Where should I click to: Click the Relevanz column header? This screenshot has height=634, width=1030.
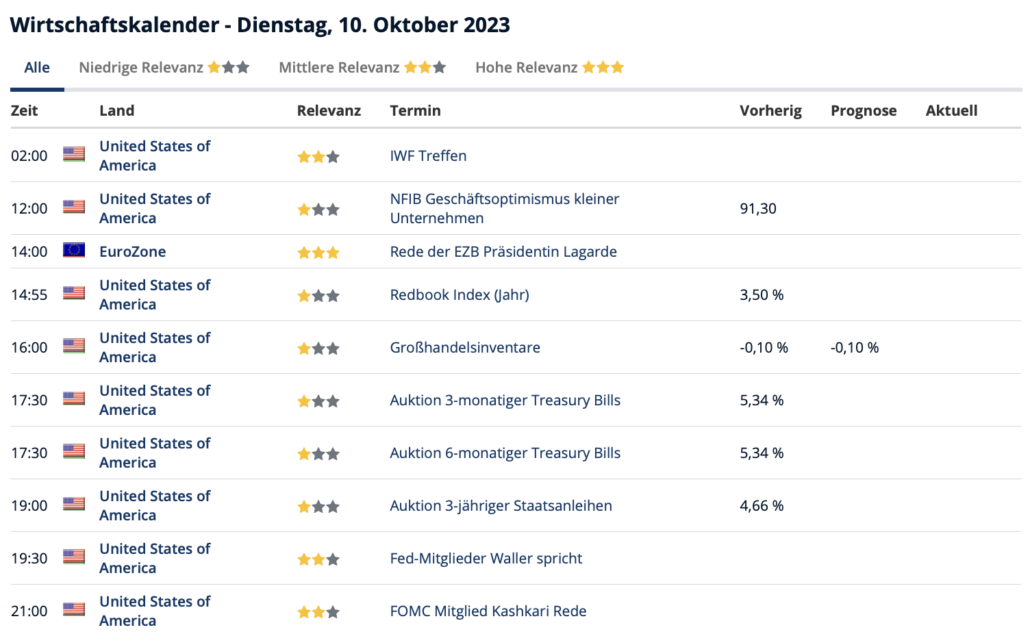[329, 110]
